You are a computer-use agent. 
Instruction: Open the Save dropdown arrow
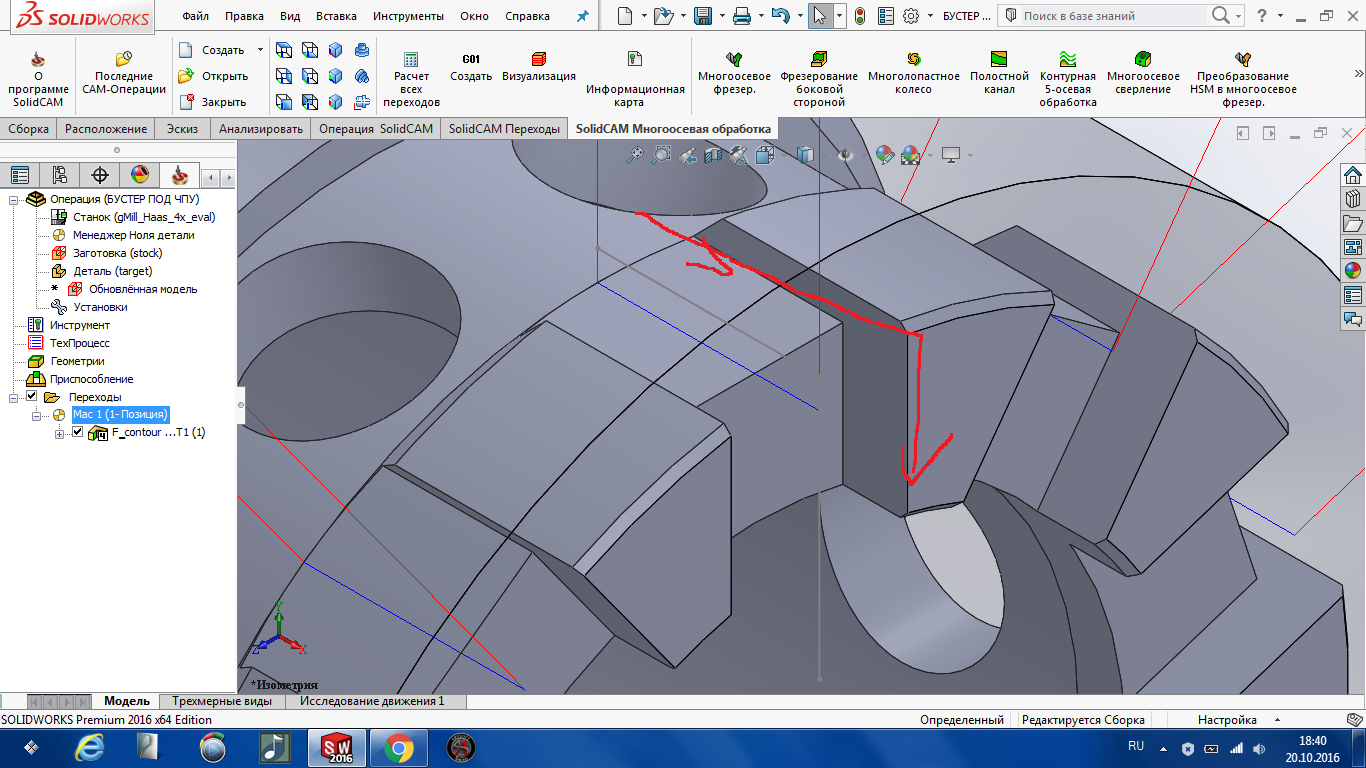(721, 16)
